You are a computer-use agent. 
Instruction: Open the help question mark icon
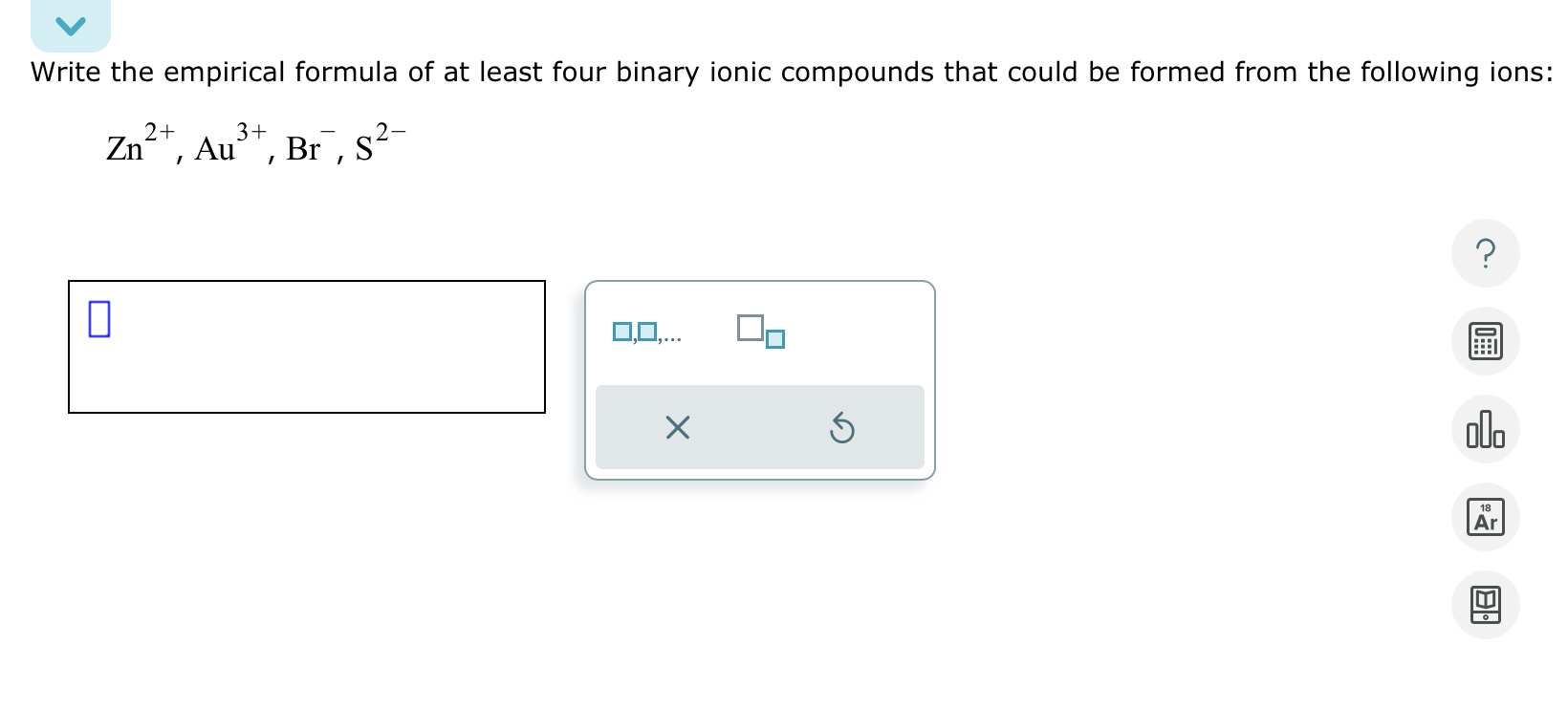click(x=1484, y=252)
